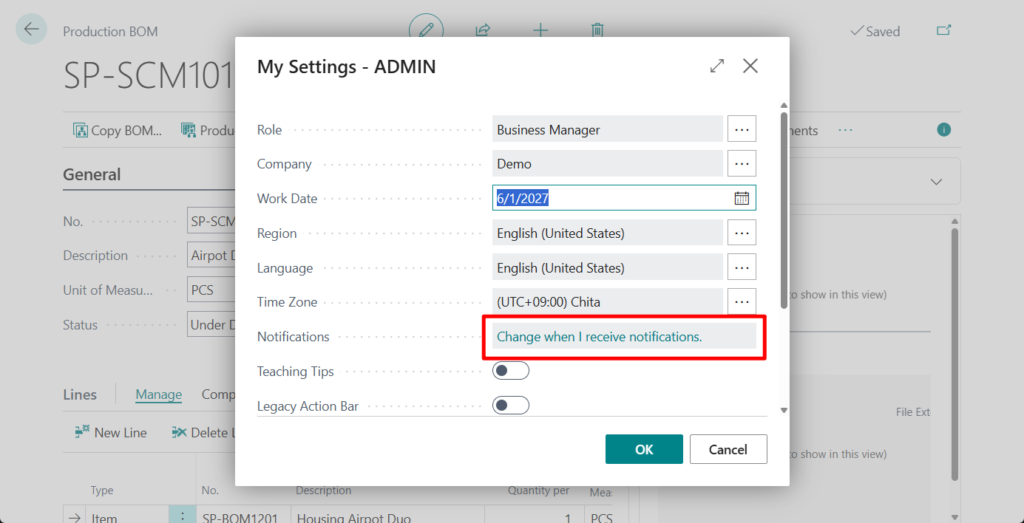Image resolution: width=1024 pixels, height=523 pixels.
Task: Open the Work Date calendar picker
Action: point(741,198)
